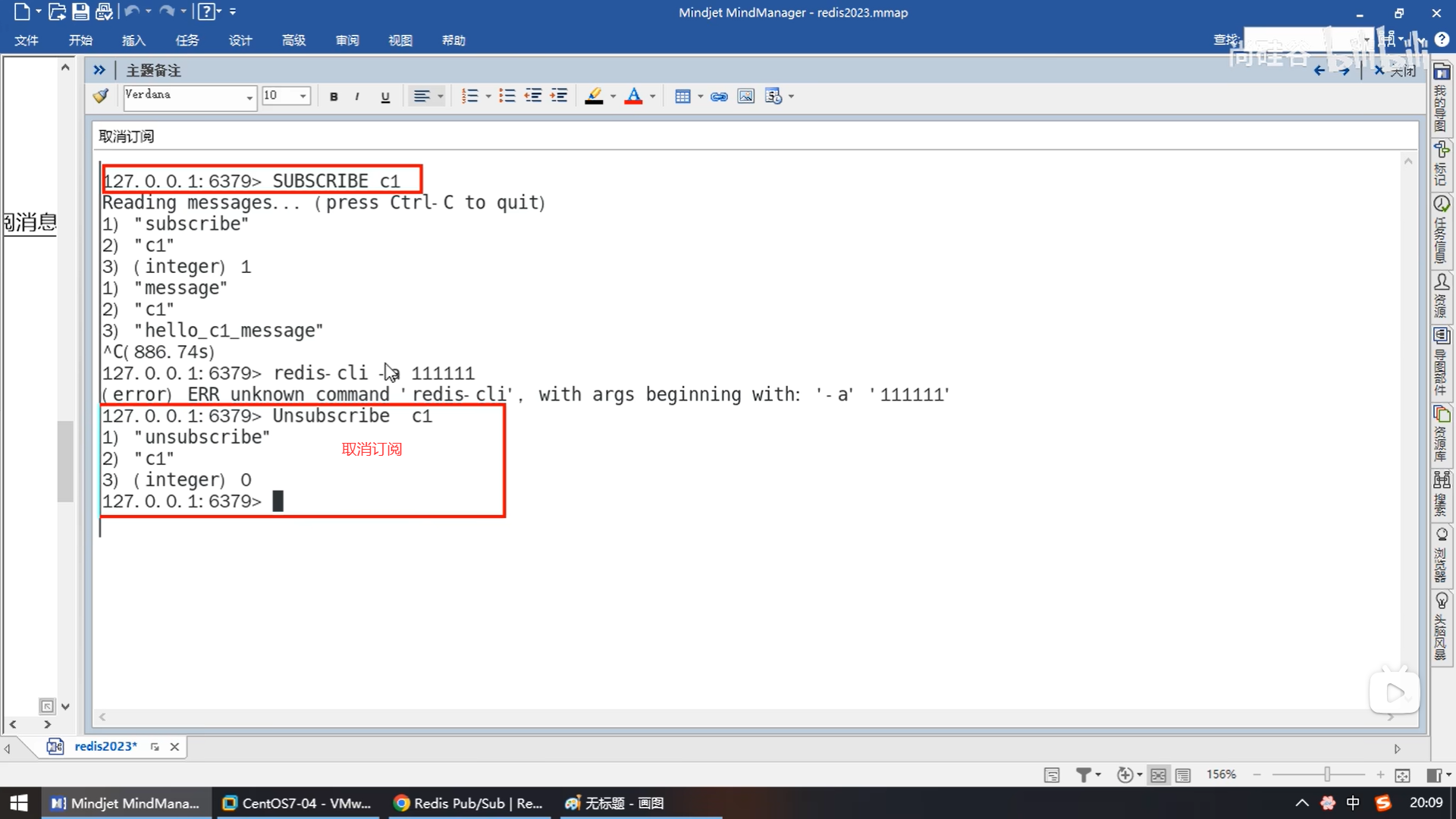This screenshot has width=1456, height=819.
Task: Insert a hyperlink into the note
Action: point(719,96)
